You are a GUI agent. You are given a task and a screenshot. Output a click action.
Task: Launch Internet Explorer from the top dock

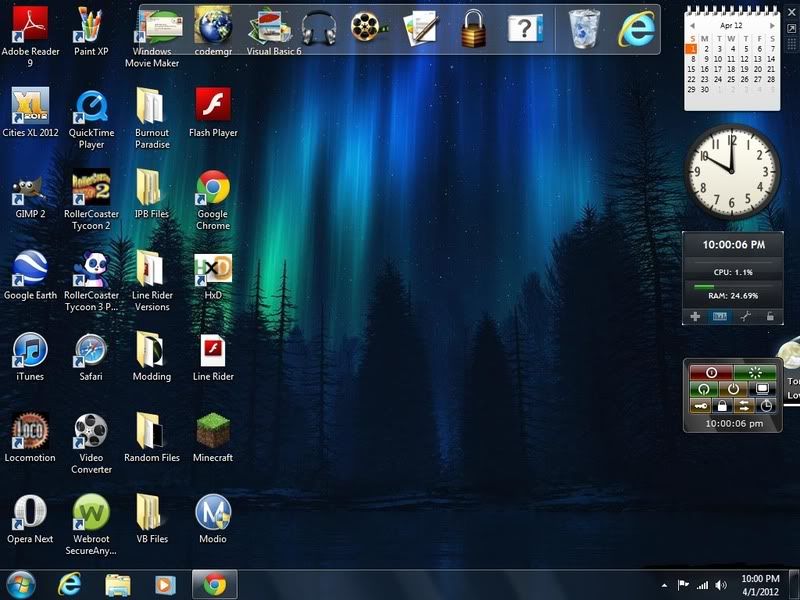coord(636,29)
